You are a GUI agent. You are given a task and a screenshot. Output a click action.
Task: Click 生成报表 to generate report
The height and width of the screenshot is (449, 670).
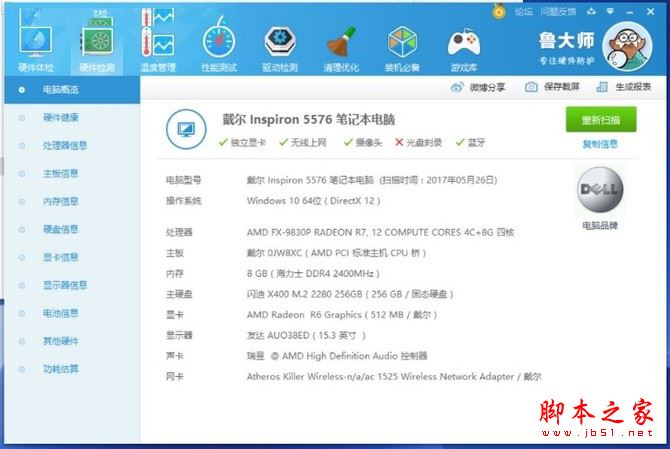(624, 87)
